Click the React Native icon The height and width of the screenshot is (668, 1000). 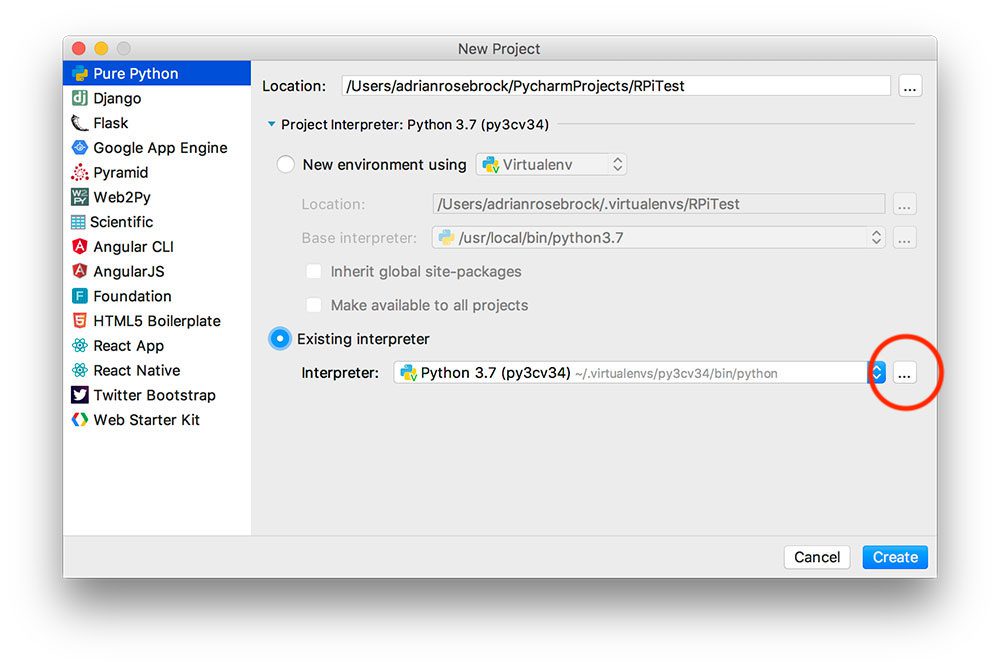[80, 370]
